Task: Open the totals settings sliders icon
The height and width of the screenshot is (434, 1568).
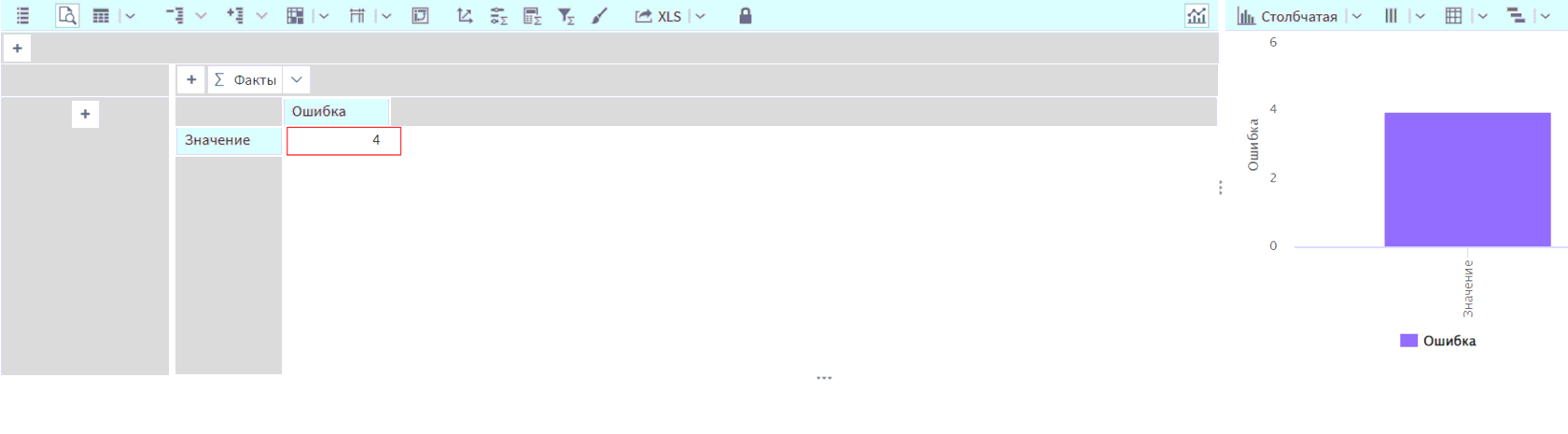Action: (498, 16)
